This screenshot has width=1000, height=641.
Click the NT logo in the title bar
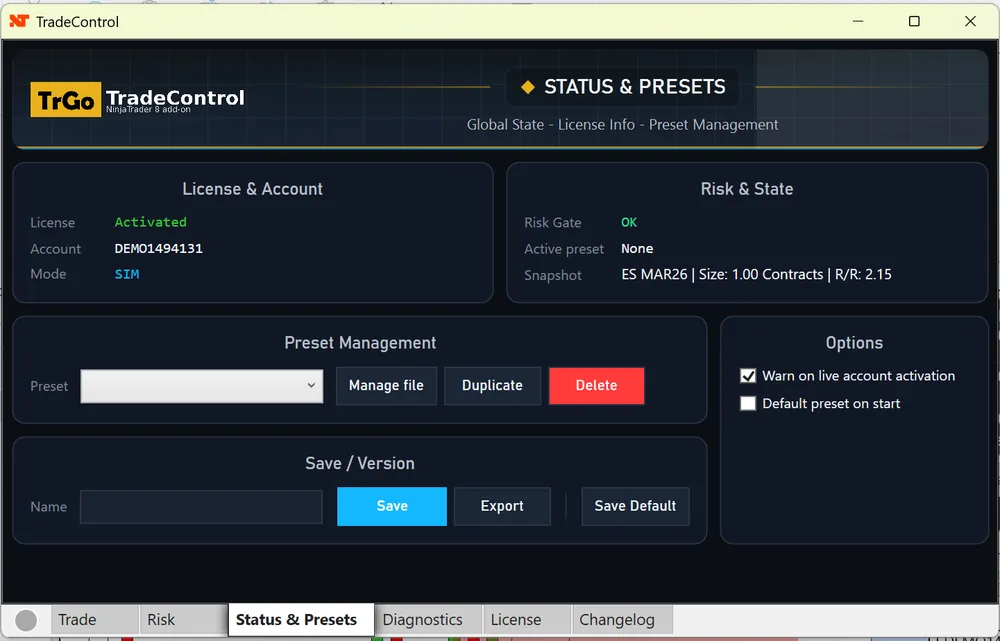point(20,20)
